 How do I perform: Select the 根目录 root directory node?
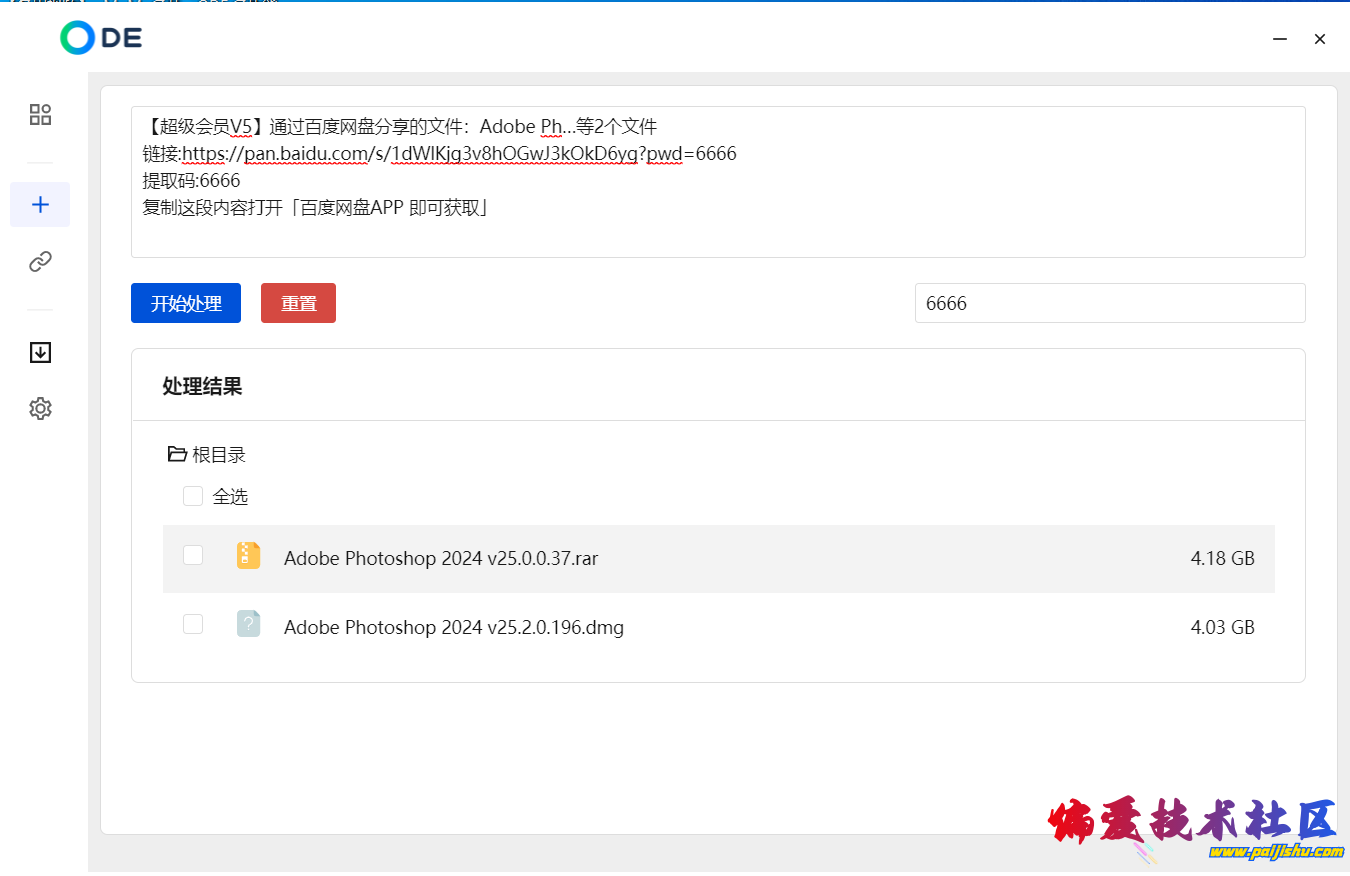click(x=218, y=455)
